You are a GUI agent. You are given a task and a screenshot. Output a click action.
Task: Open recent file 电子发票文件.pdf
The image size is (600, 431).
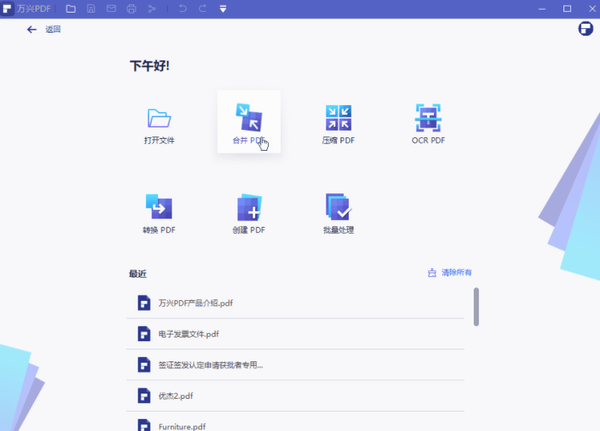point(295,334)
